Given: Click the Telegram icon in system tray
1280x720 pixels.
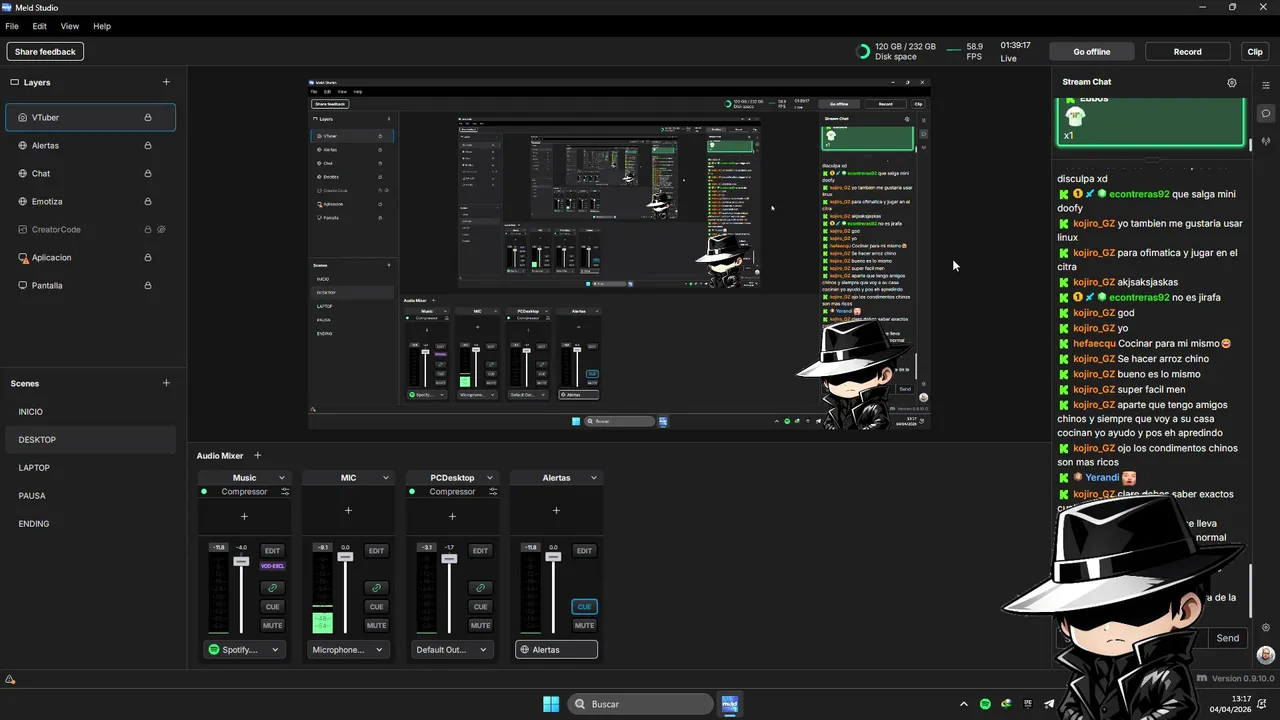Looking at the screenshot, I should click(1049, 704).
